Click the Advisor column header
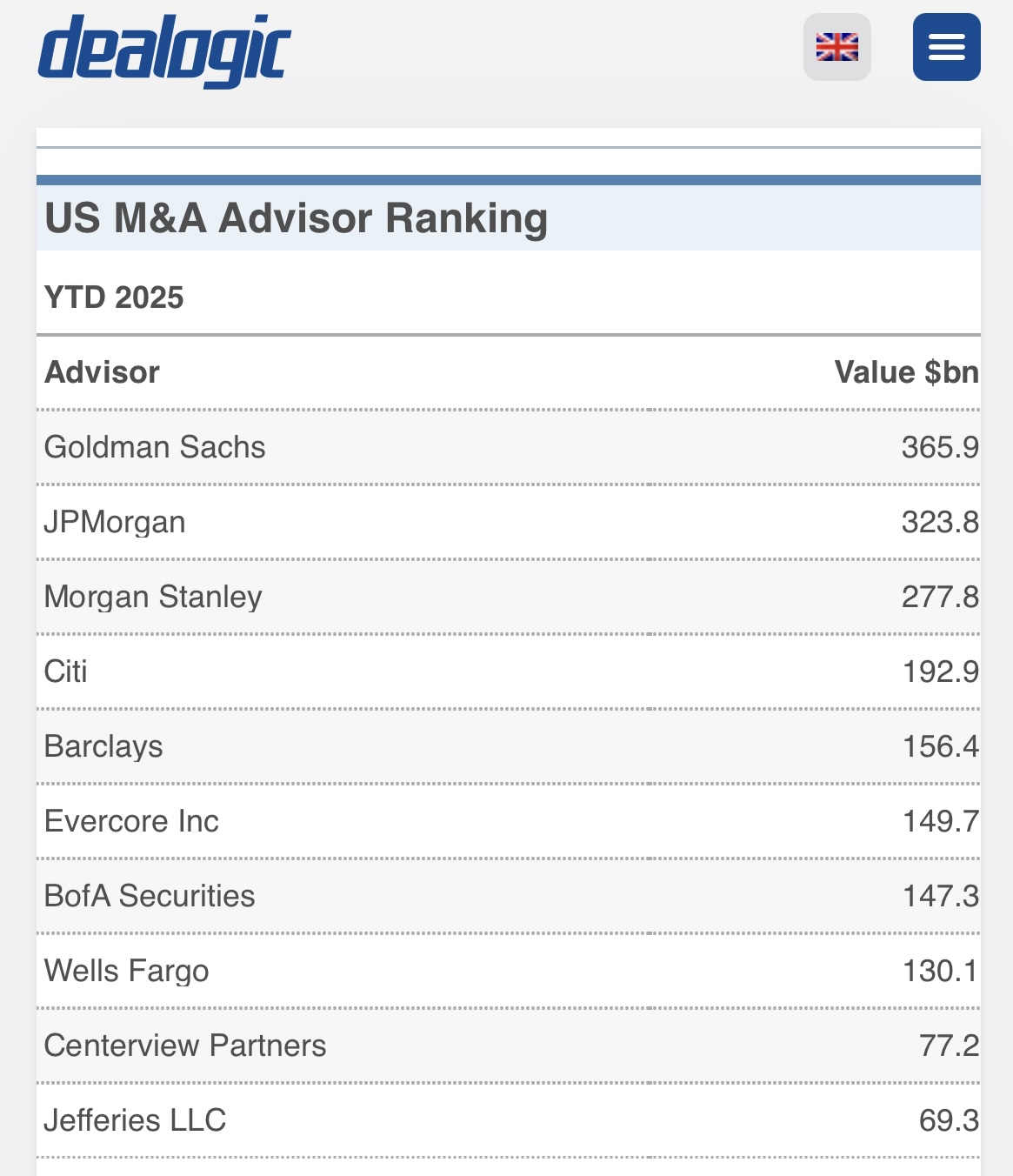Viewport: 1013px width, 1176px height. pos(102,372)
